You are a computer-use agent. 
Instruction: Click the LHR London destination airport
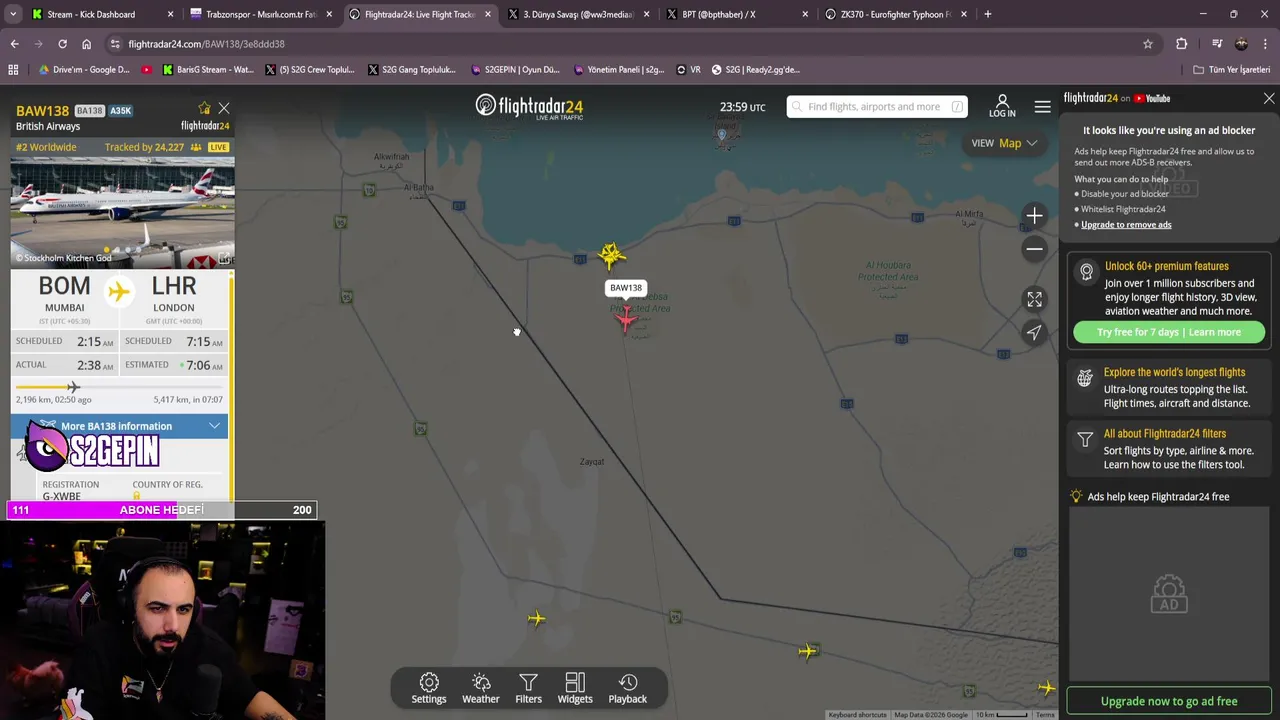coord(174,293)
